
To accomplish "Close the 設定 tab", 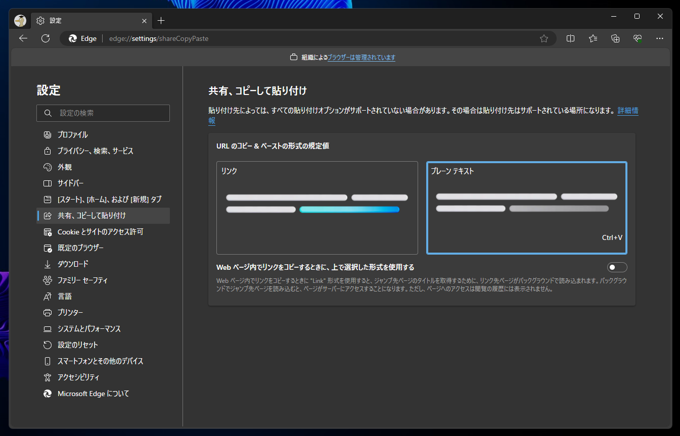I will pos(144,21).
